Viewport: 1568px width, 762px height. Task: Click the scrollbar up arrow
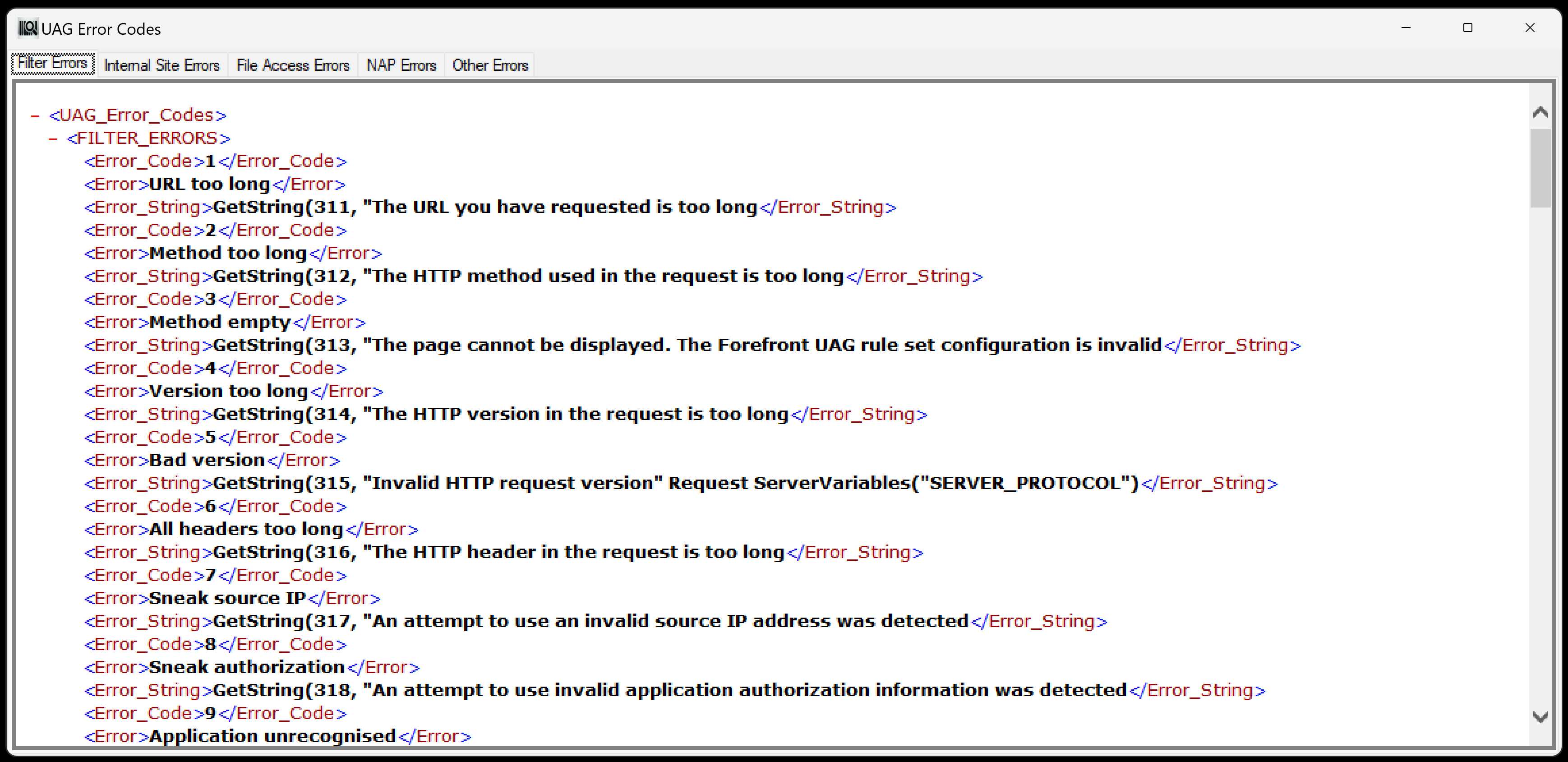(1540, 111)
